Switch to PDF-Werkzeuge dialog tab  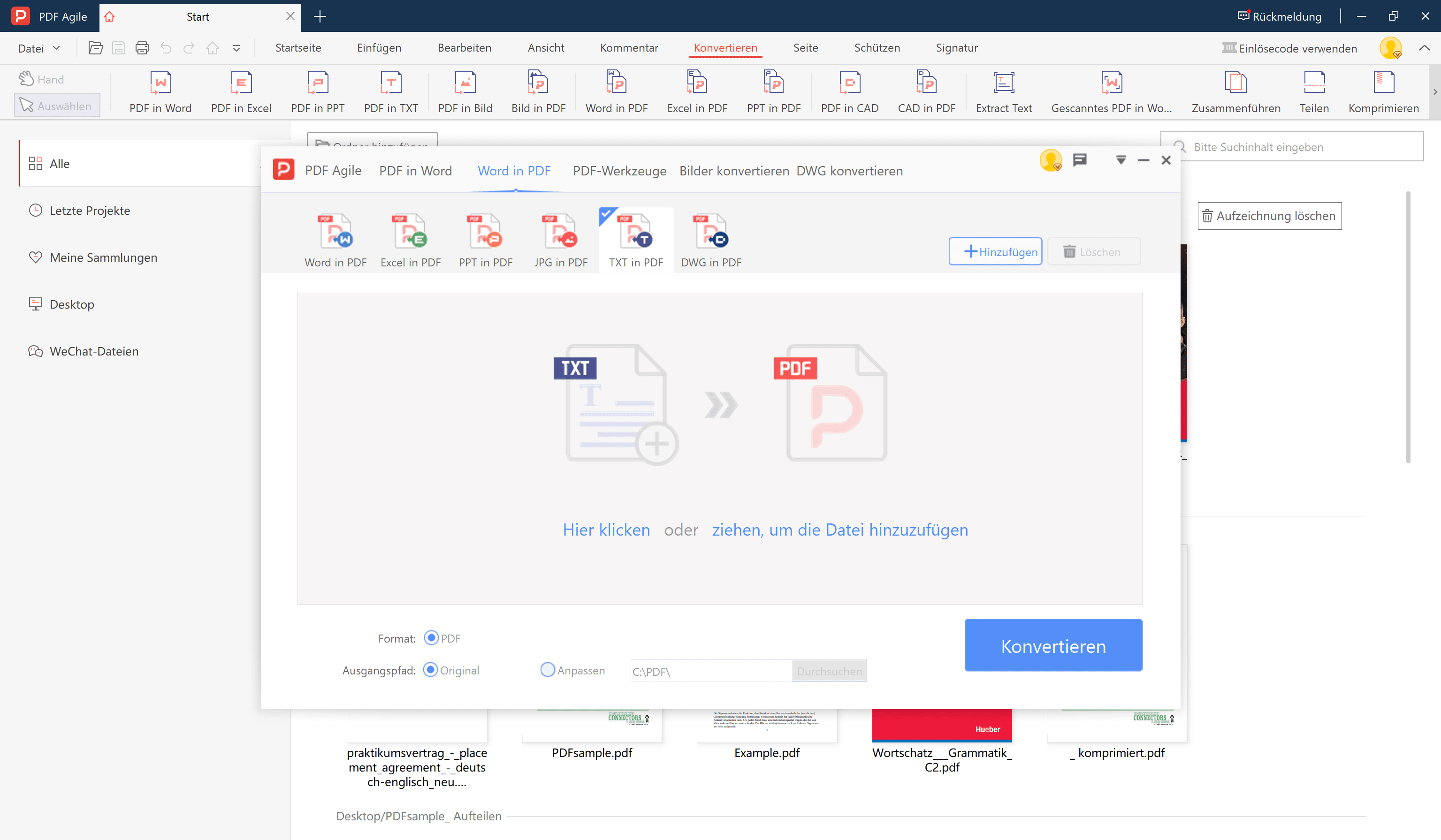pyautogui.click(x=619, y=171)
